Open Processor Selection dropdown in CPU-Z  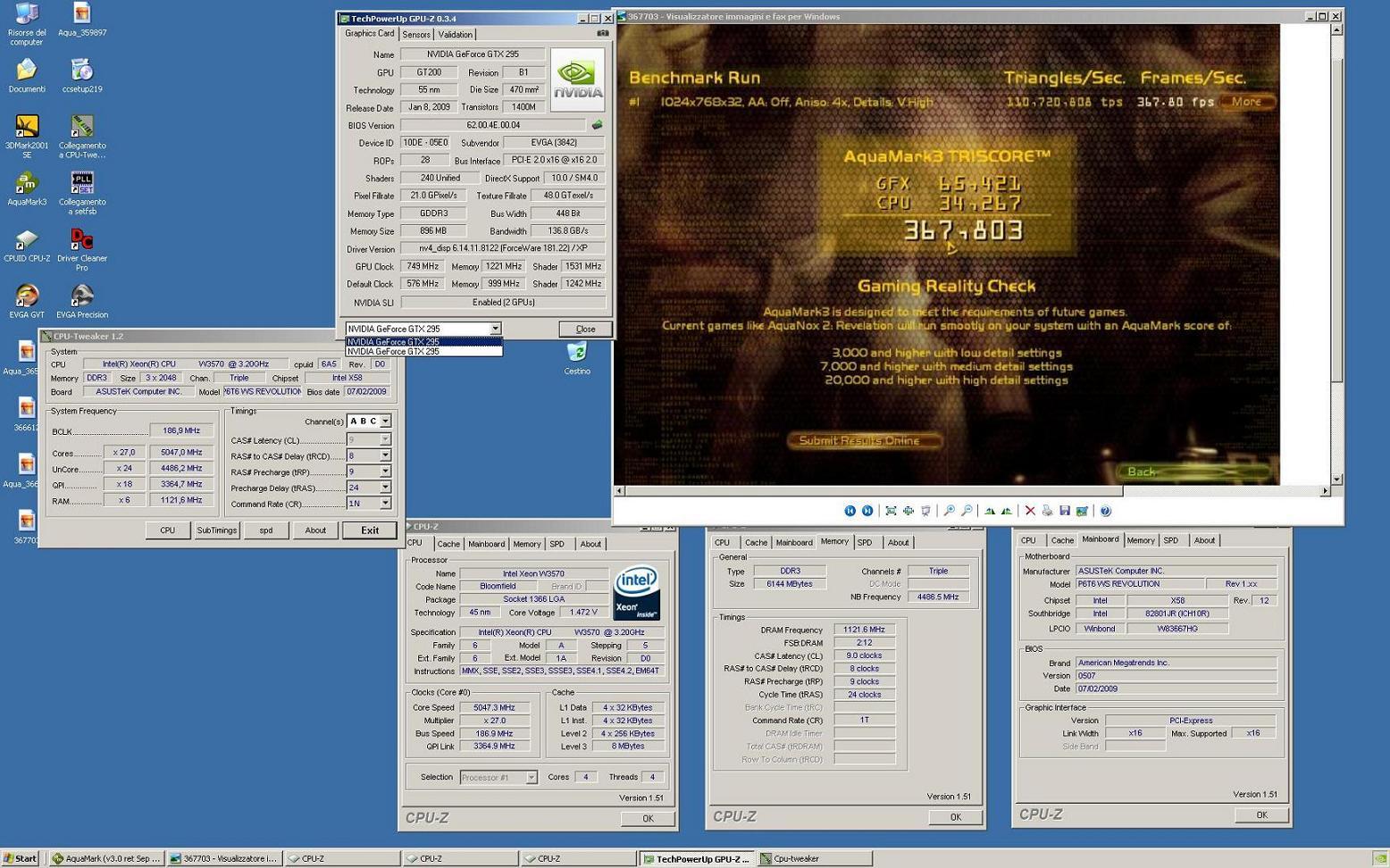tap(531, 777)
